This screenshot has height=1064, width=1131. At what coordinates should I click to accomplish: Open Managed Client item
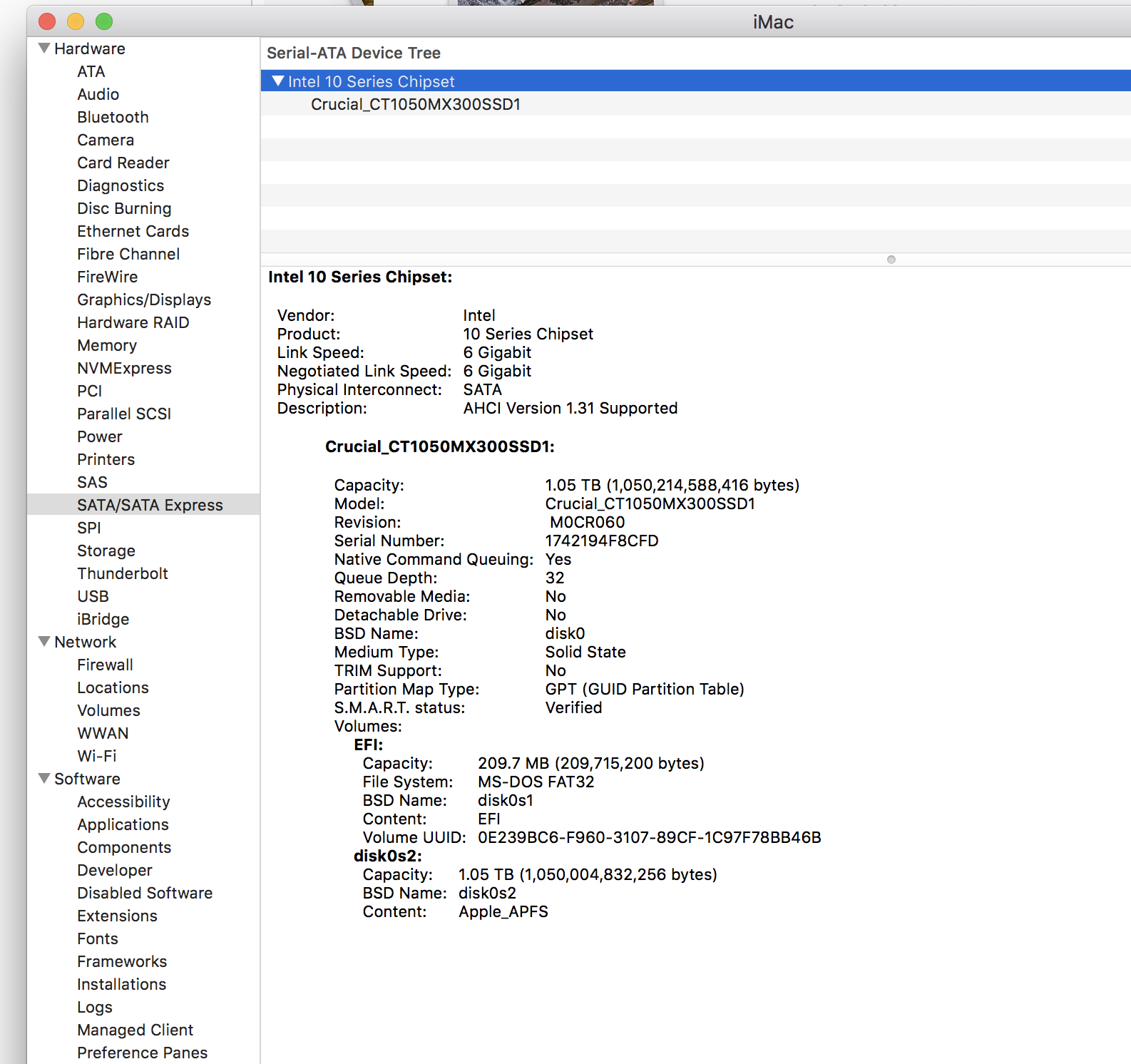135,1030
